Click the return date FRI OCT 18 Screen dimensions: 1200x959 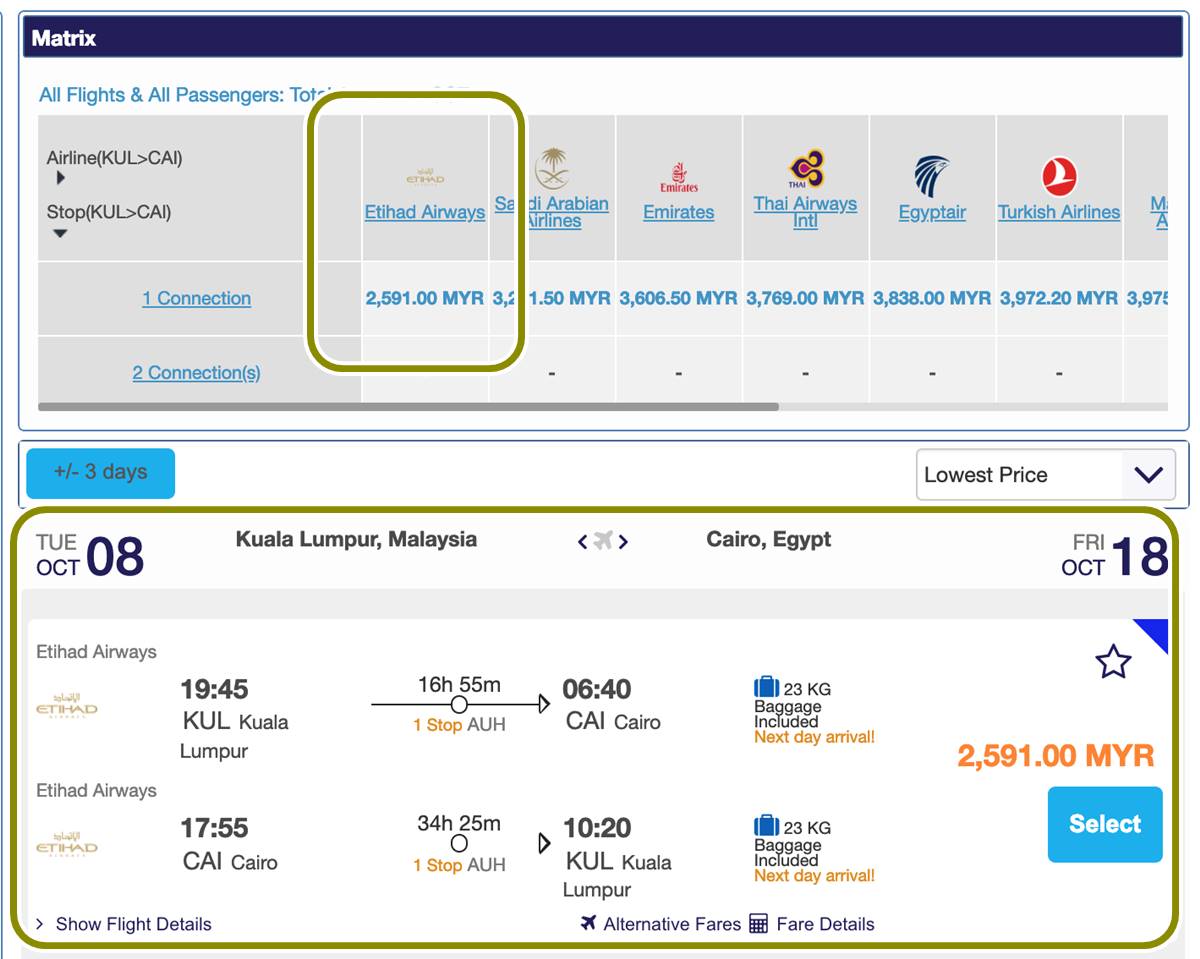pyautogui.click(x=1115, y=555)
